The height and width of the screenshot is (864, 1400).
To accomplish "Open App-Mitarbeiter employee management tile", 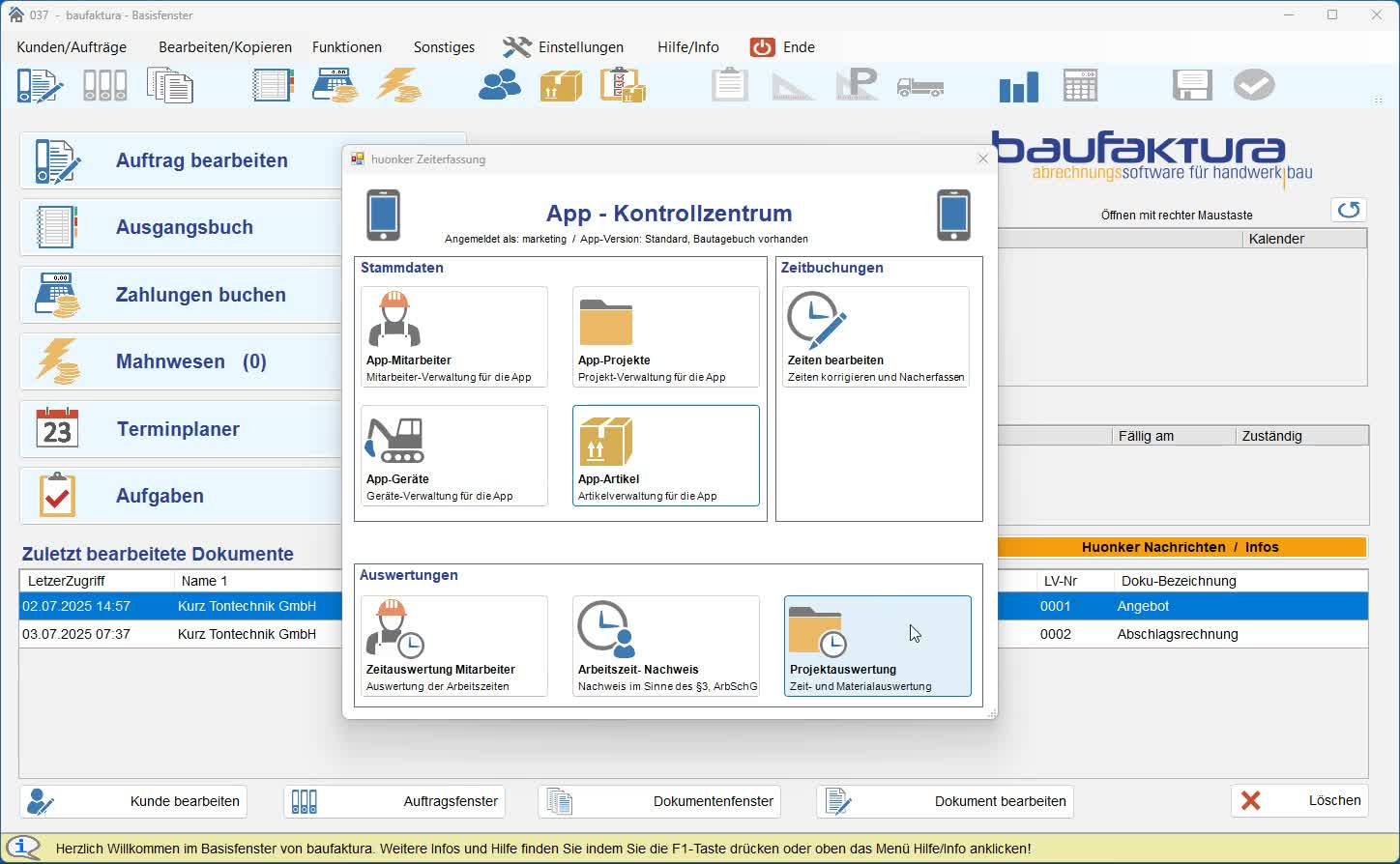I will click(453, 337).
